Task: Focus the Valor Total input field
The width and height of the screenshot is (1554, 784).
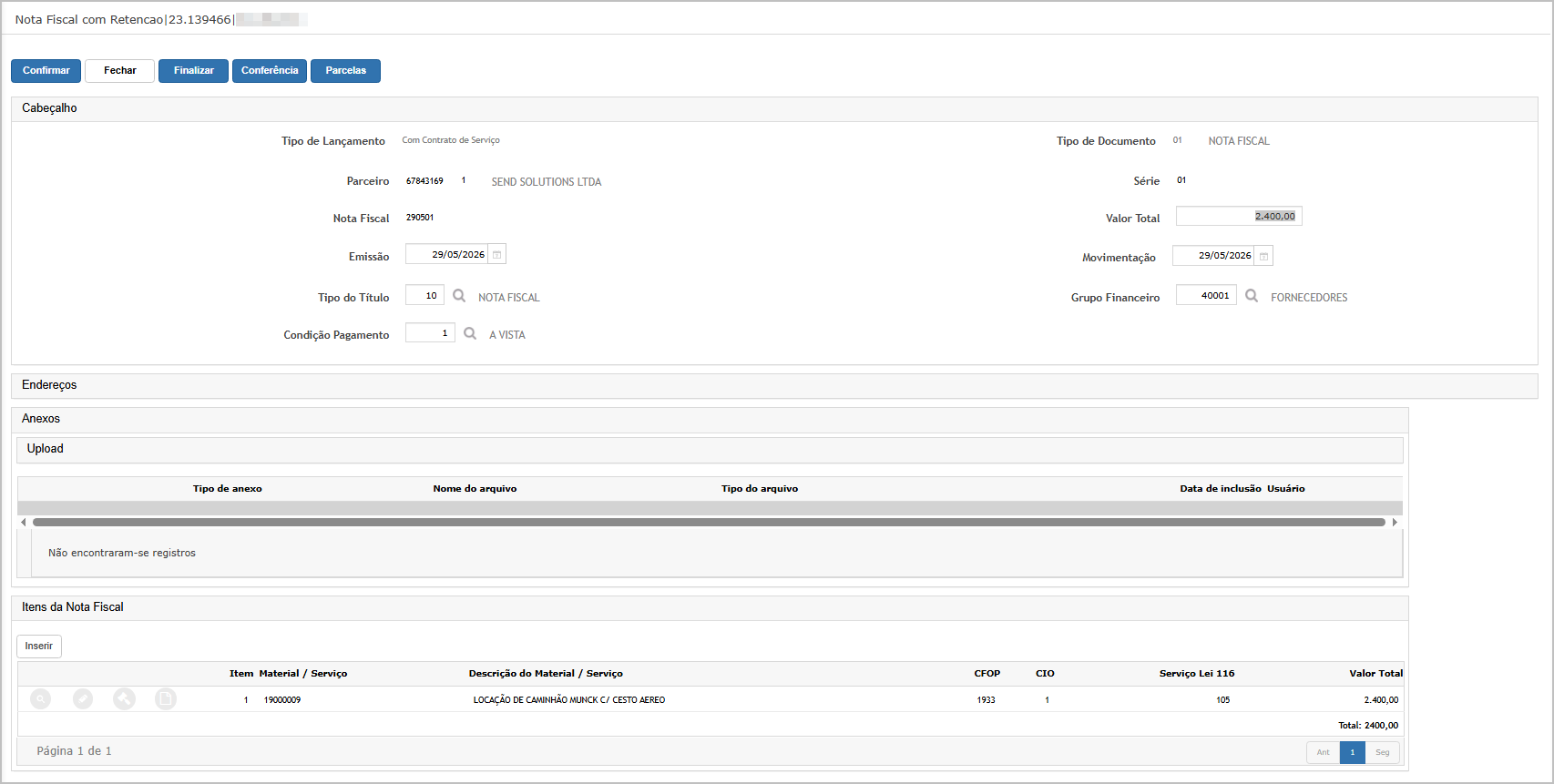Action: pyautogui.click(x=1239, y=216)
